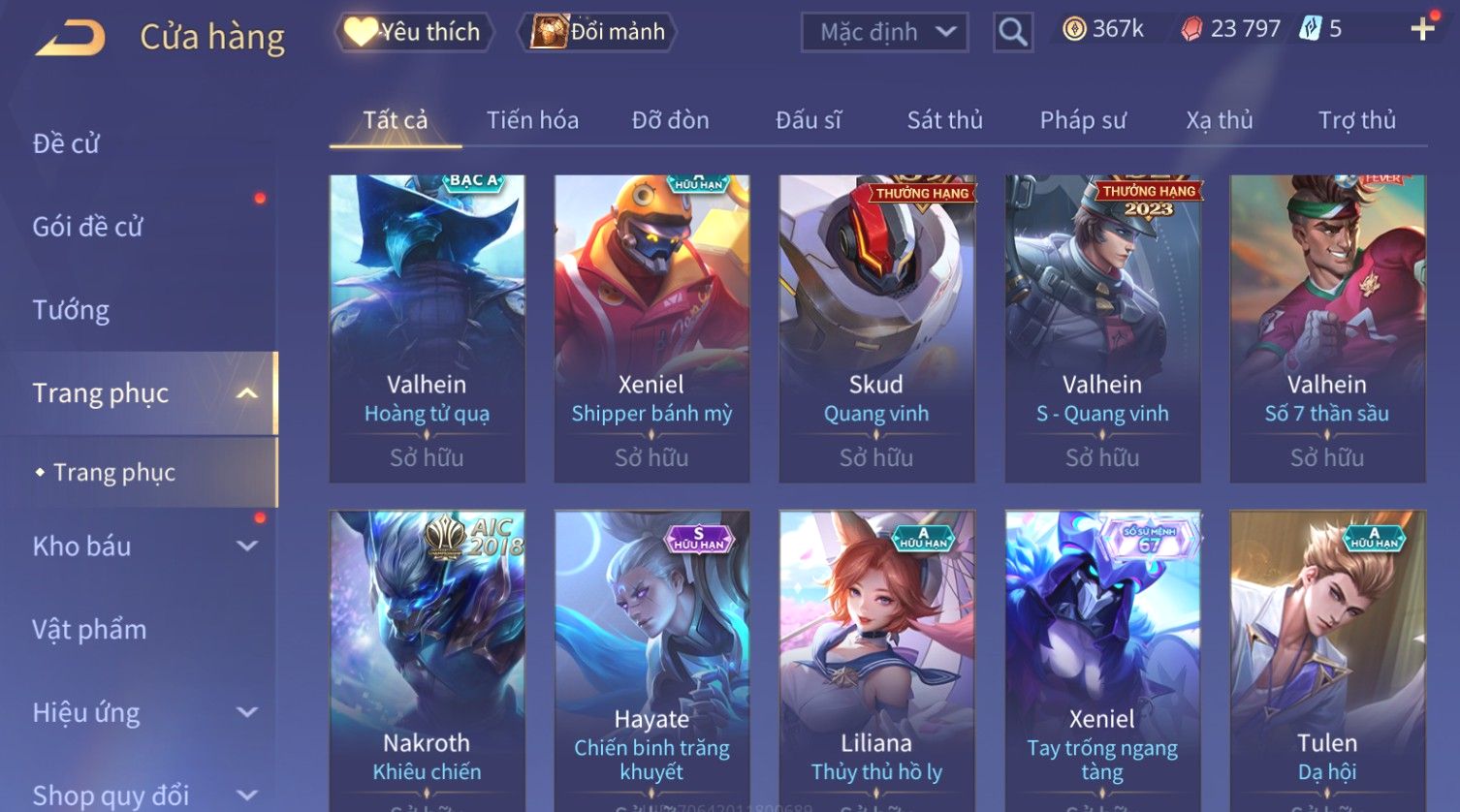Open the search magnifier icon

click(x=1013, y=32)
